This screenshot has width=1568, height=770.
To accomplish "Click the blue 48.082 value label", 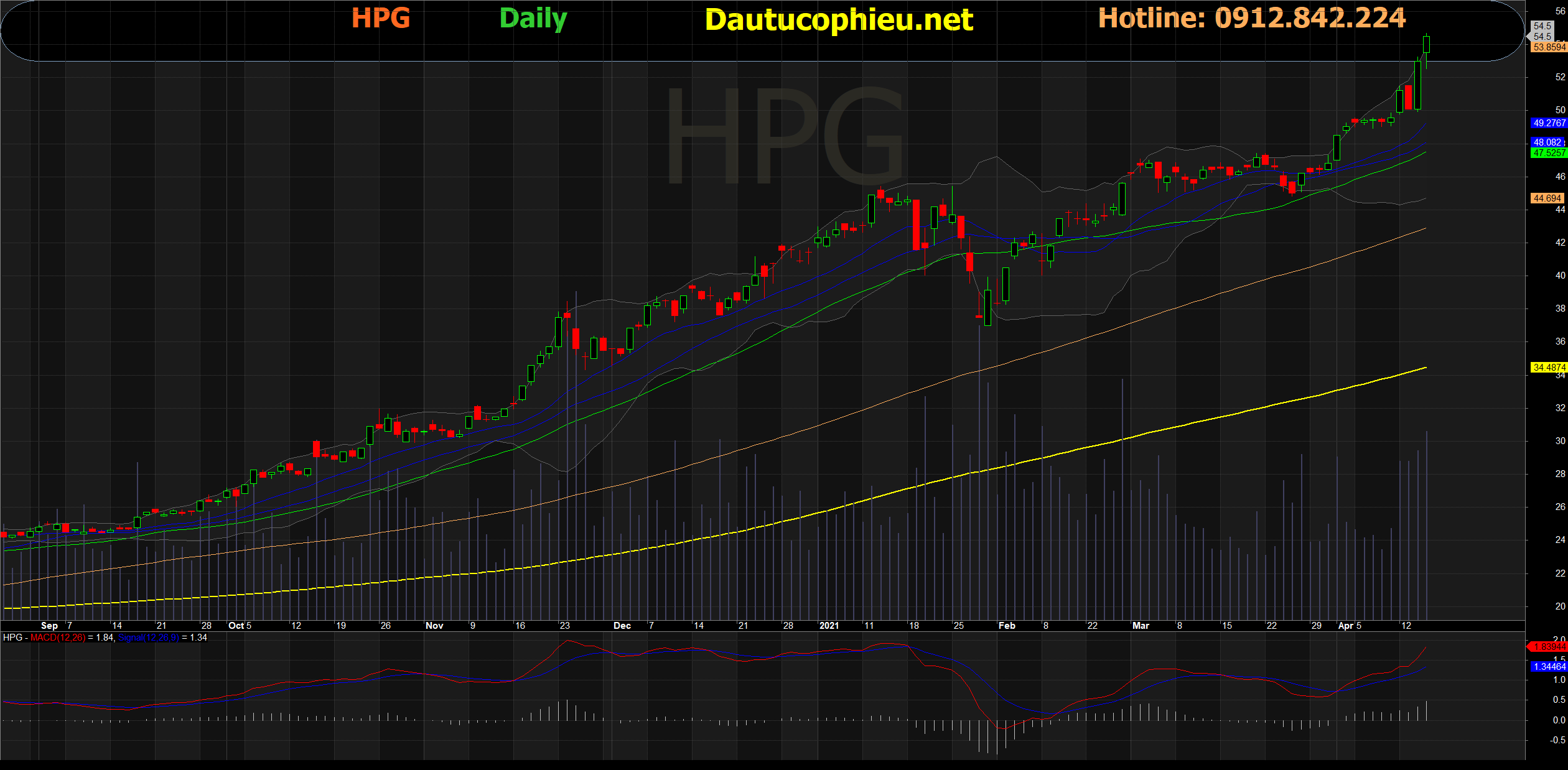I will 1547,142.
